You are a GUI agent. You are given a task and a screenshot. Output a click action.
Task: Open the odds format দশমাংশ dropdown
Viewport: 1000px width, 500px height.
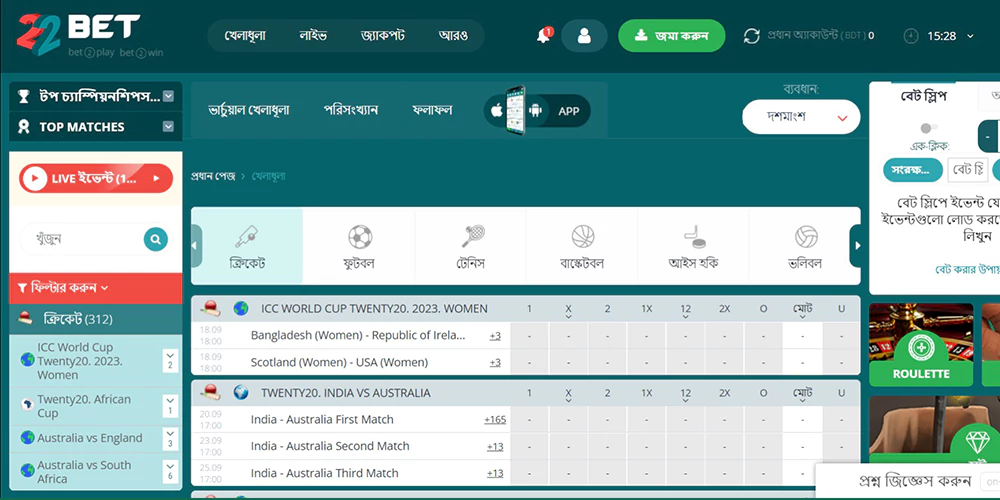[x=801, y=117]
